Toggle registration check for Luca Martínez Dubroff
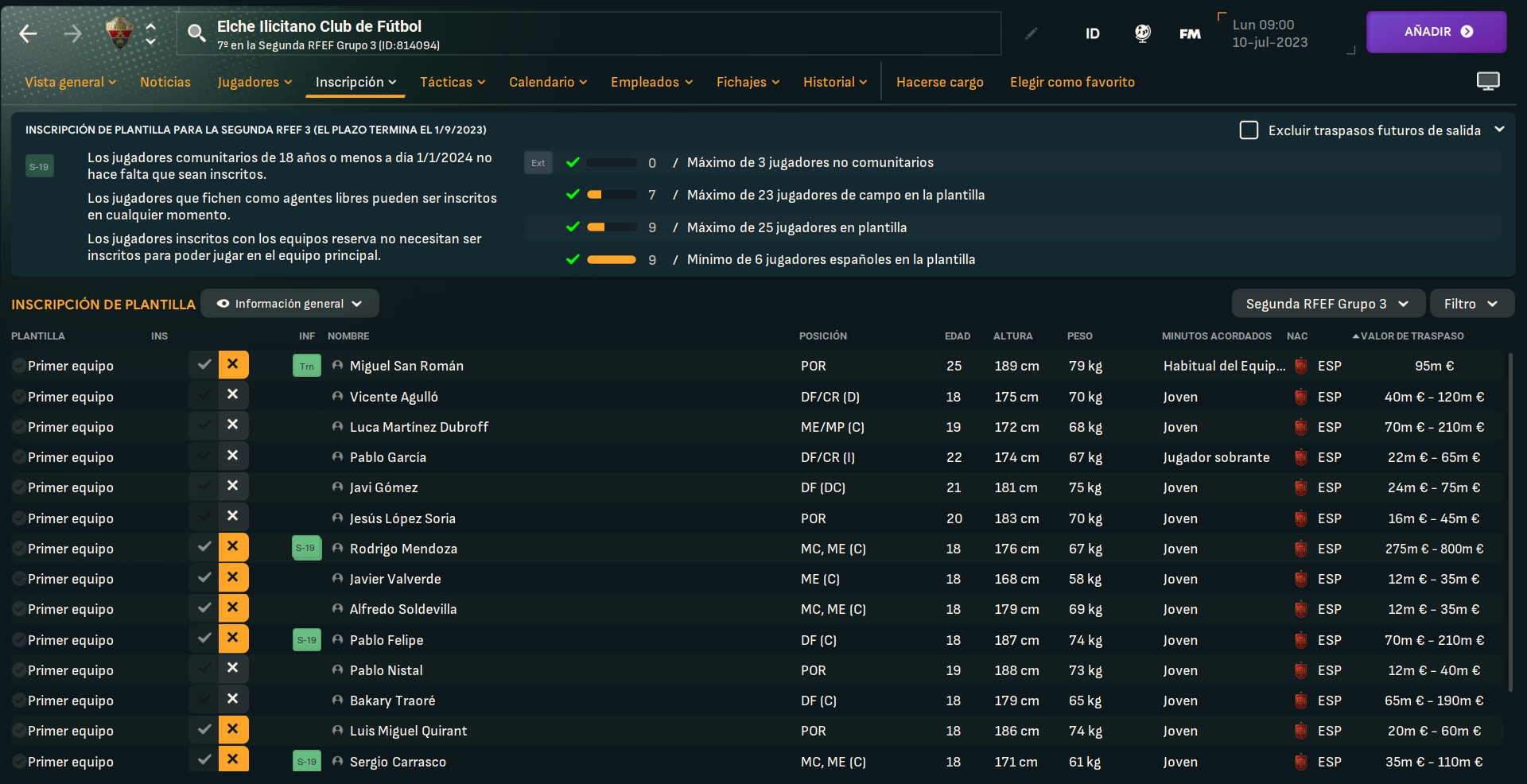Image resolution: width=1527 pixels, height=784 pixels. (204, 425)
